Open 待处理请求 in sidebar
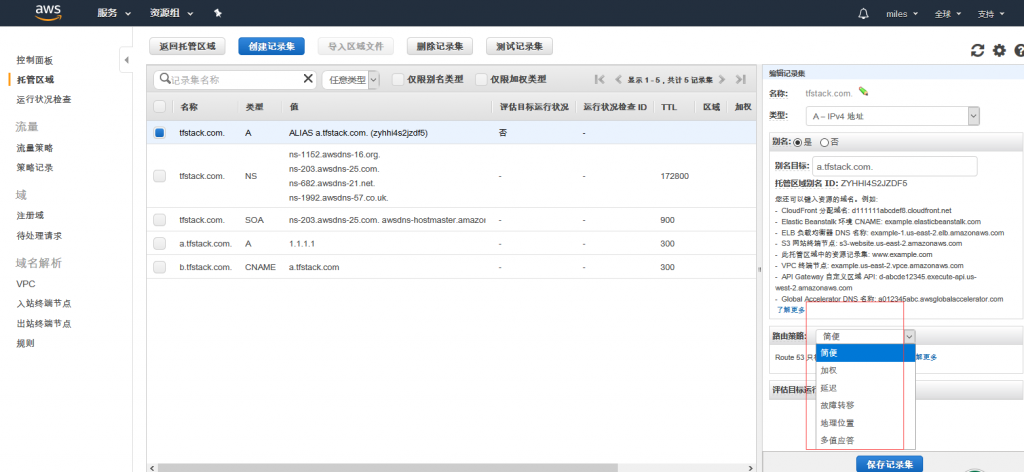1024x472 pixels. (39, 235)
